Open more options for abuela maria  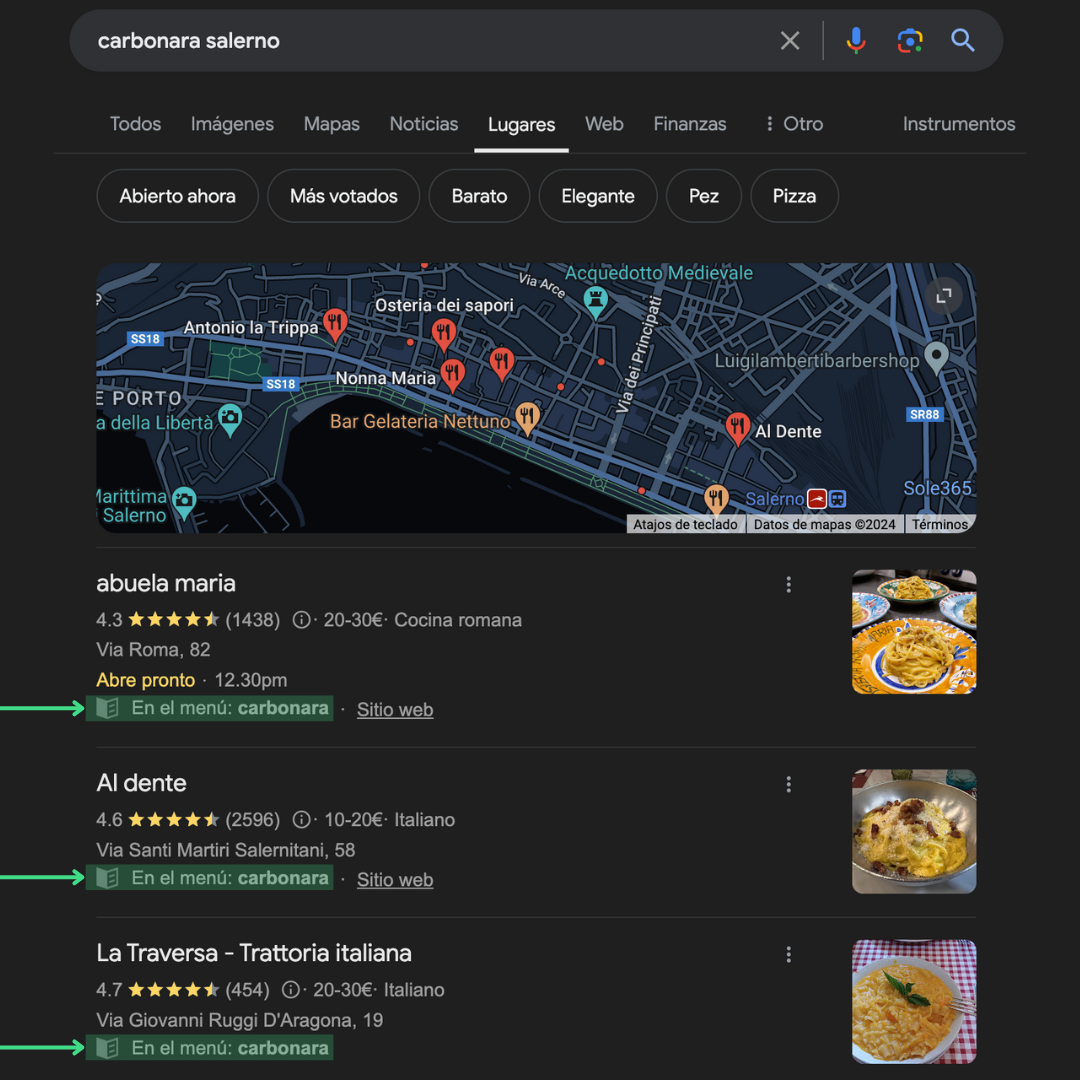click(x=788, y=585)
